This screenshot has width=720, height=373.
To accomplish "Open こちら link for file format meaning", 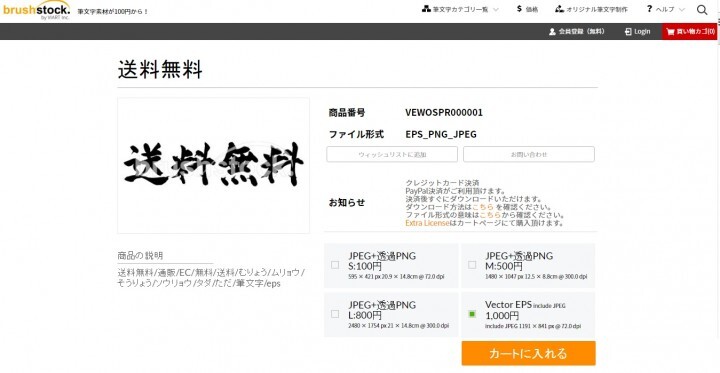I will point(490,215).
